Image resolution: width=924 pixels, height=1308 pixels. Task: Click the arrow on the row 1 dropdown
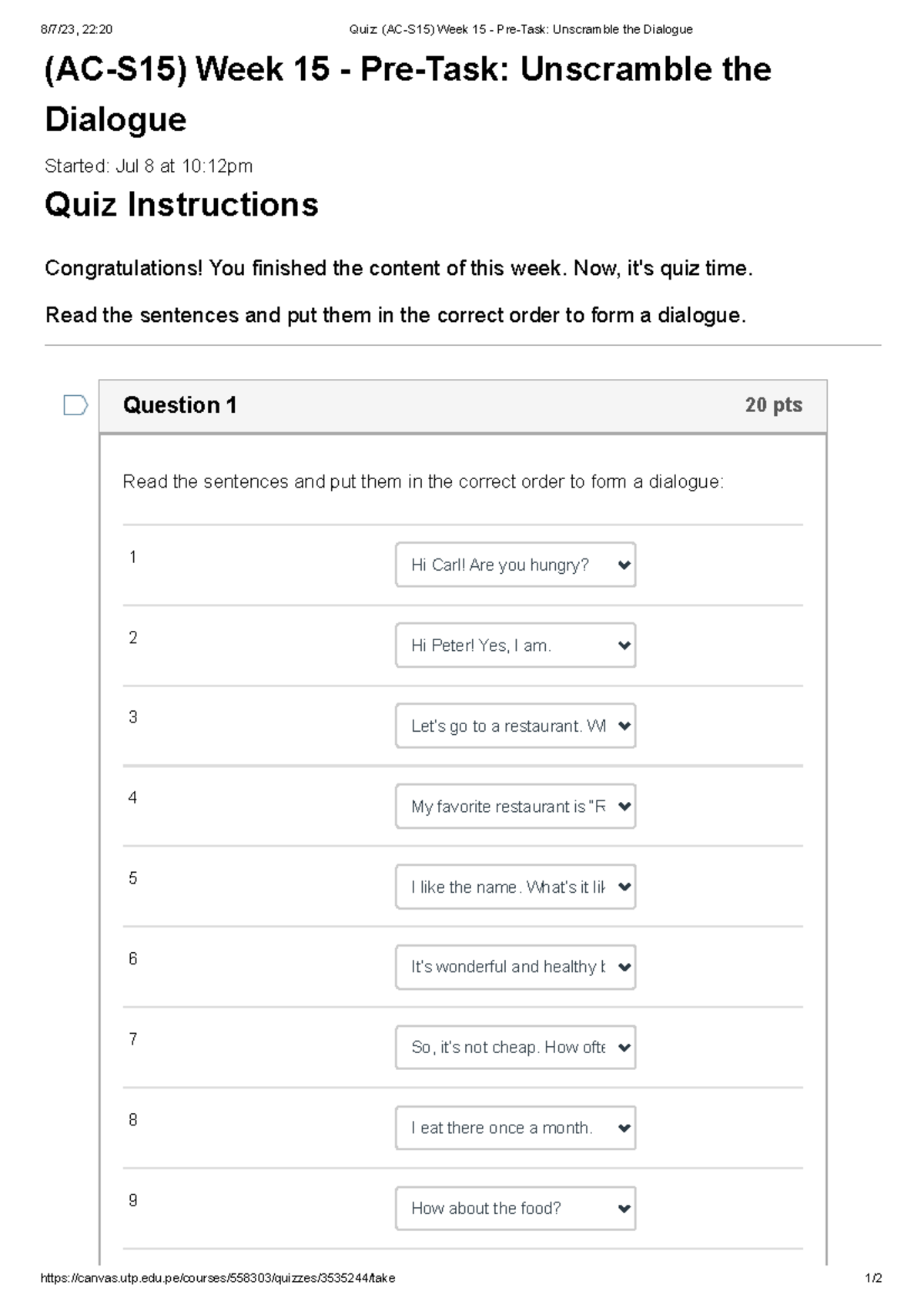(x=624, y=565)
